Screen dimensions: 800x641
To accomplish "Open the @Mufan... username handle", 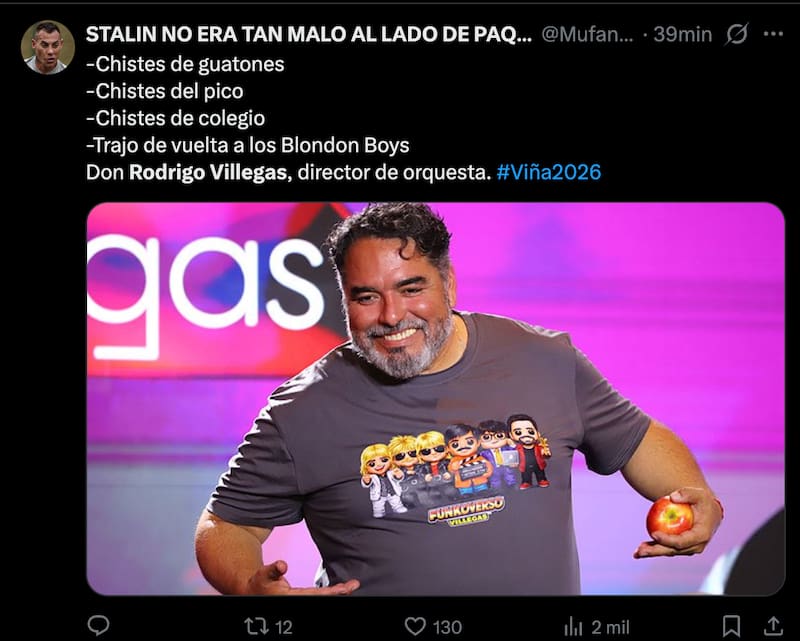I will click(587, 35).
